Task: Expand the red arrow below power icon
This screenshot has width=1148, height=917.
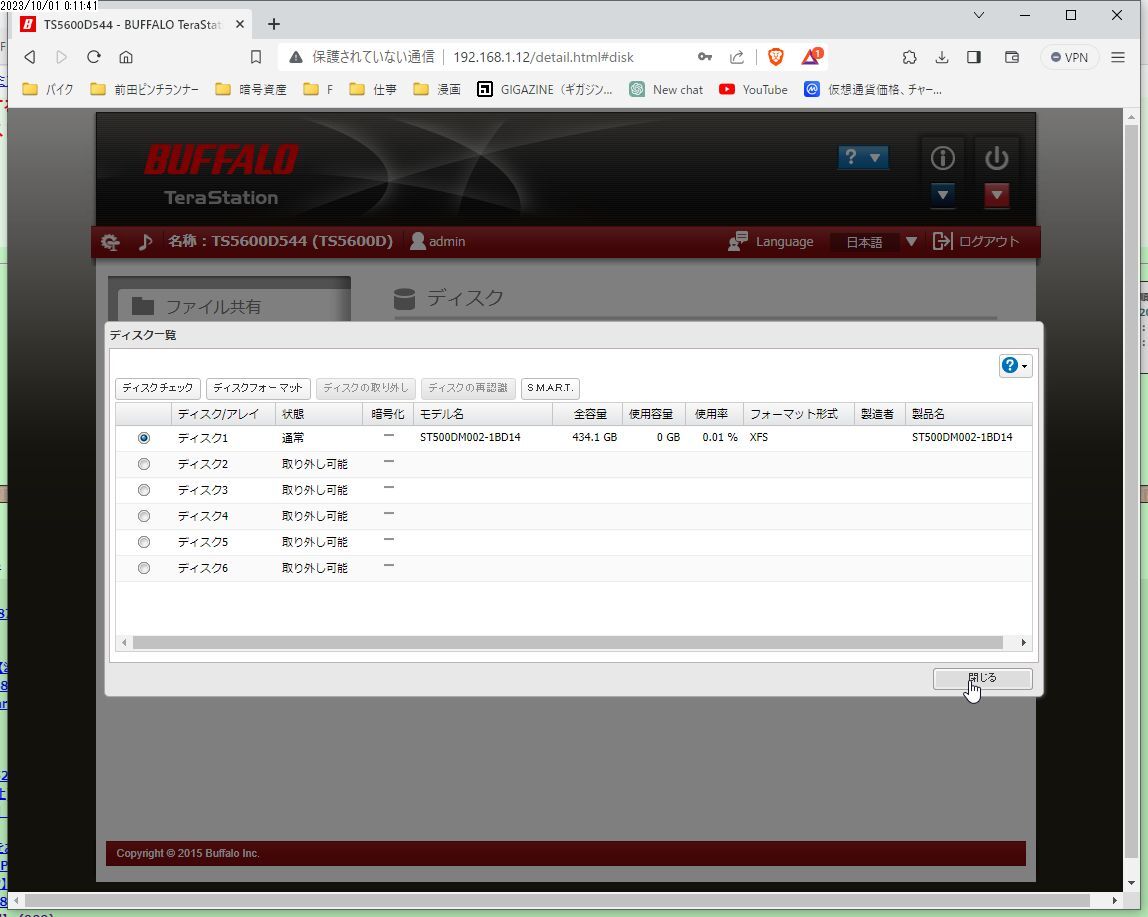Action: 996,195
